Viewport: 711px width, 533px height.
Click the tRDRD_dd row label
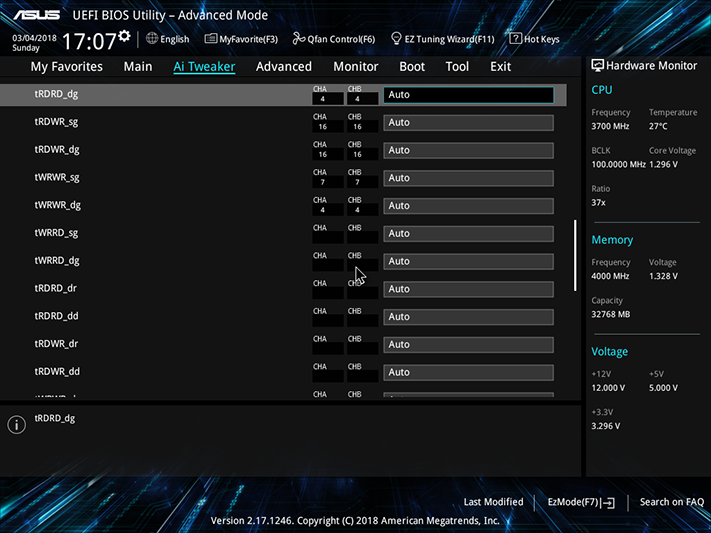[x=56, y=316]
